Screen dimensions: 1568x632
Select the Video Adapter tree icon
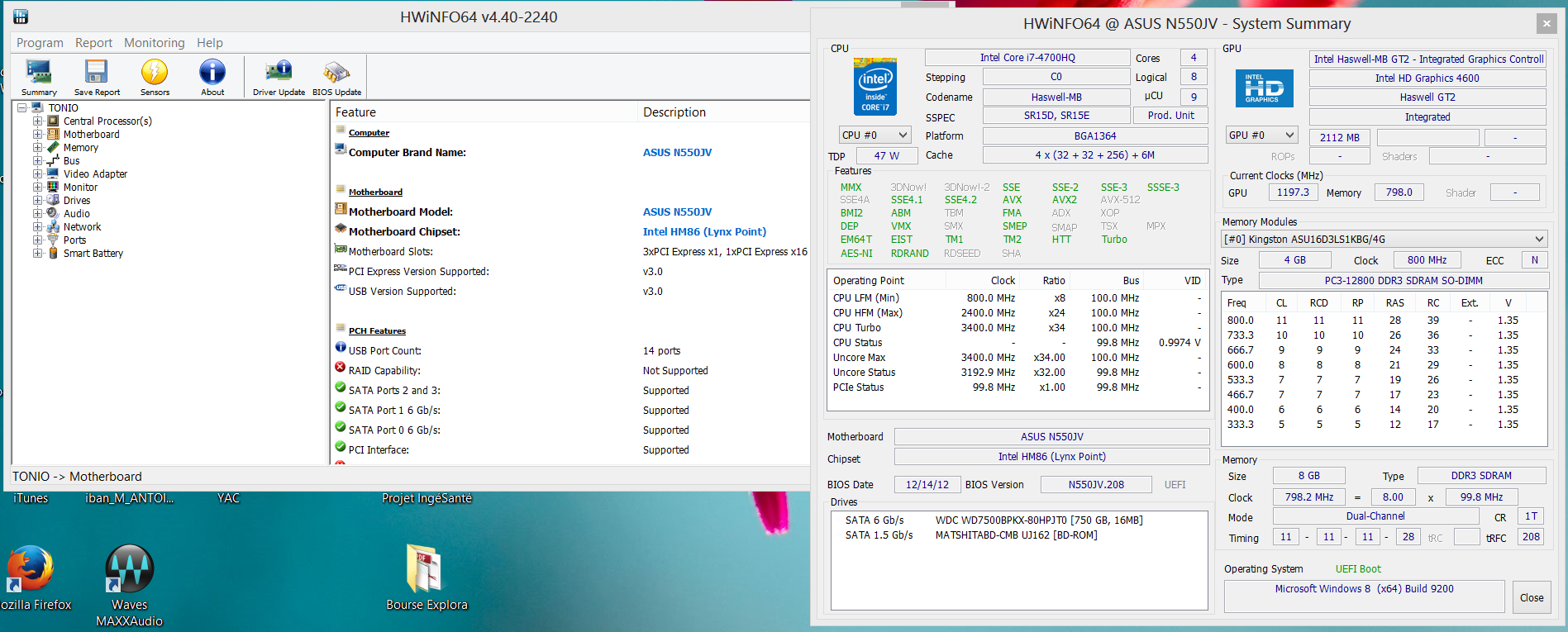pos(53,174)
